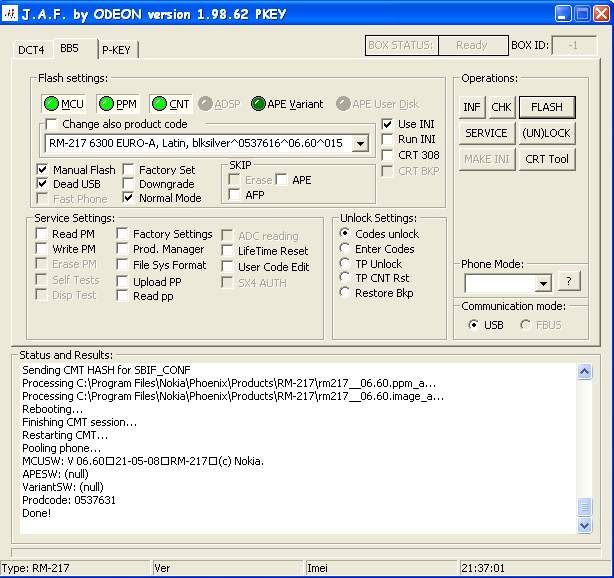Click the results log scrollbar thumb
Screen dimensions: 614x578
coord(584,507)
